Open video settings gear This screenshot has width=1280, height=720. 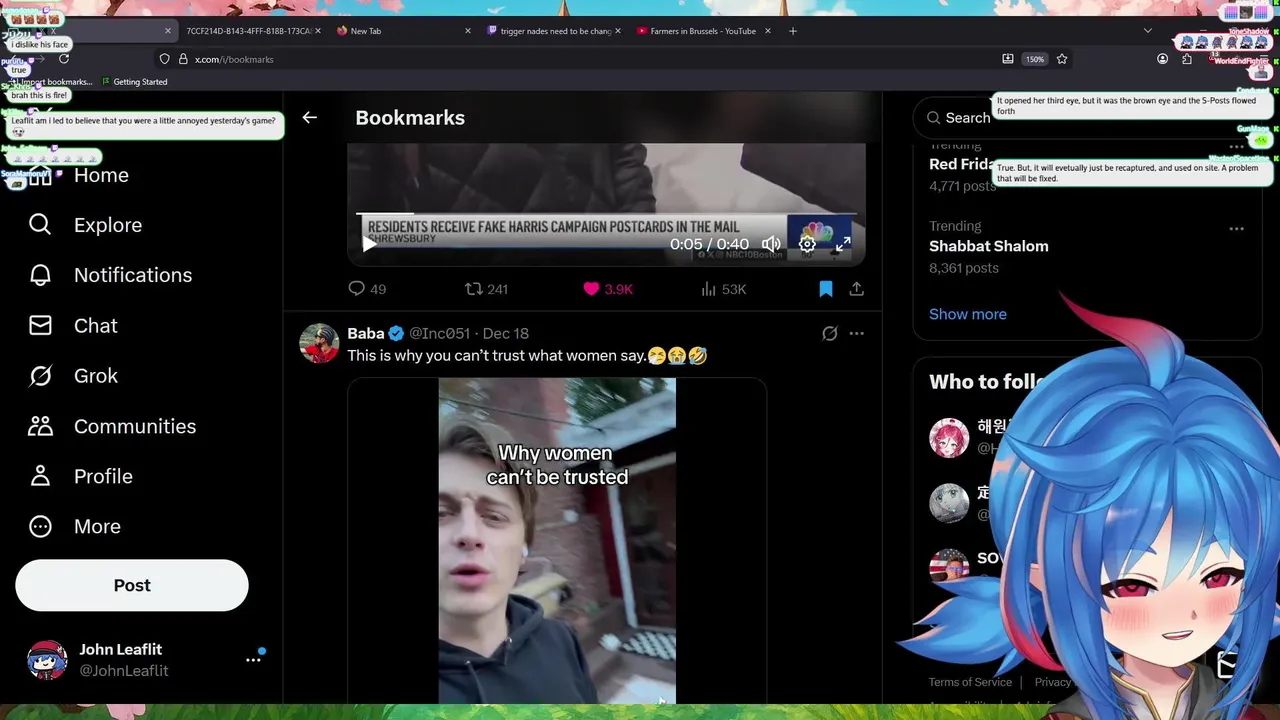807,244
